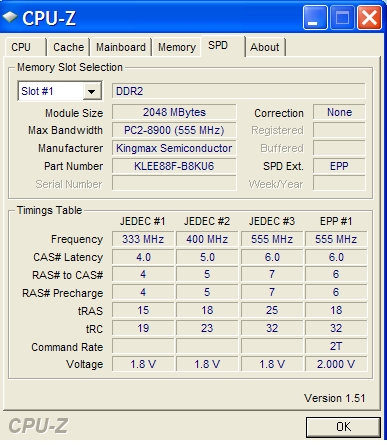
Task: Click the 333 MHz frequency cell
Action: click(x=143, y=239)
